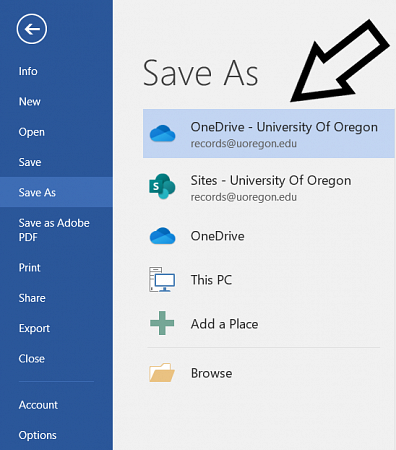The width and height of the screenshot is (396, 450).
Task: Open the Print page
Action: pyautogui.click(x=30, y=267)
